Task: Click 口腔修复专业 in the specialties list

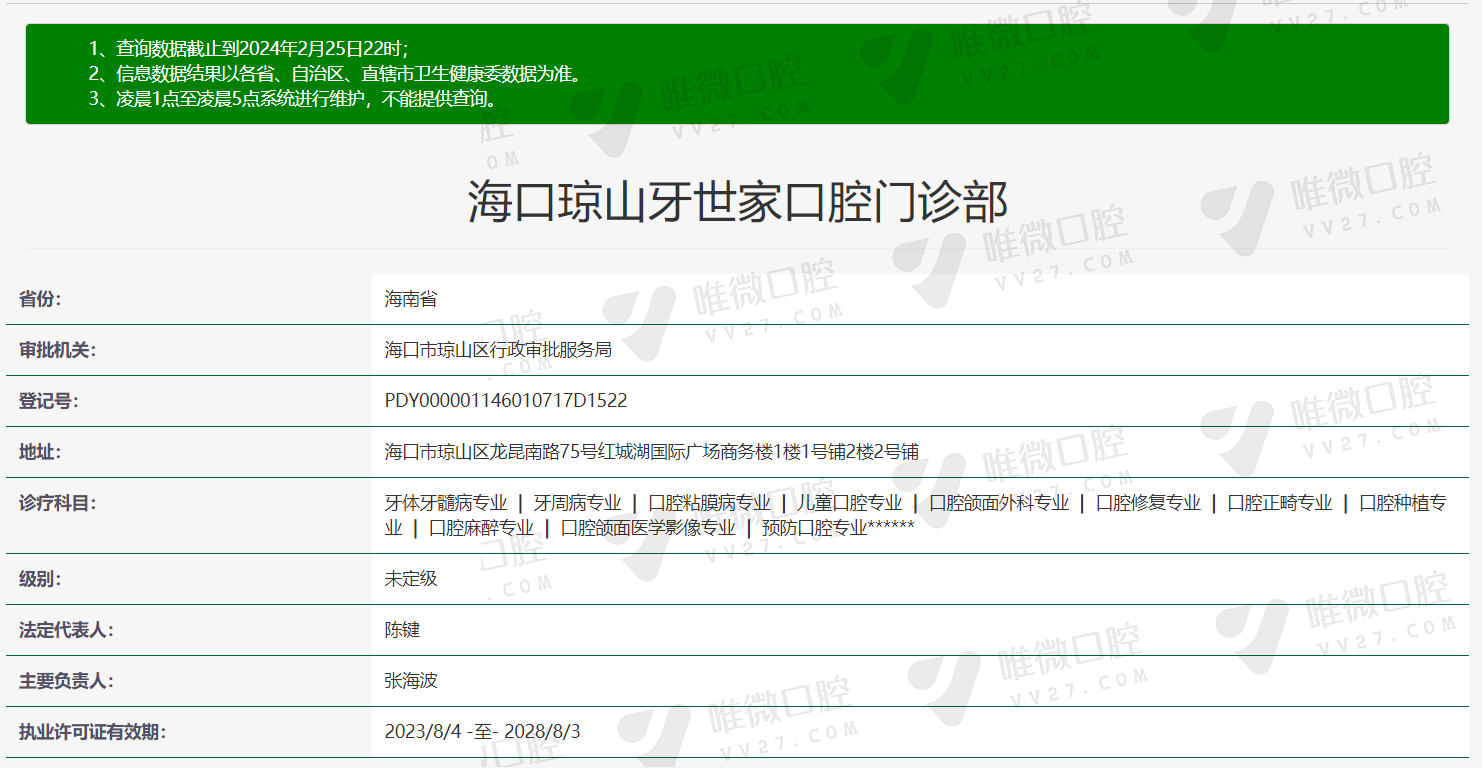Action: (1148, 503)
